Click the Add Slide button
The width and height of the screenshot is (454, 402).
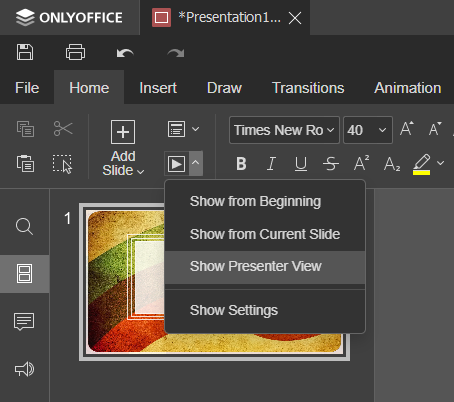click(123, 148)
